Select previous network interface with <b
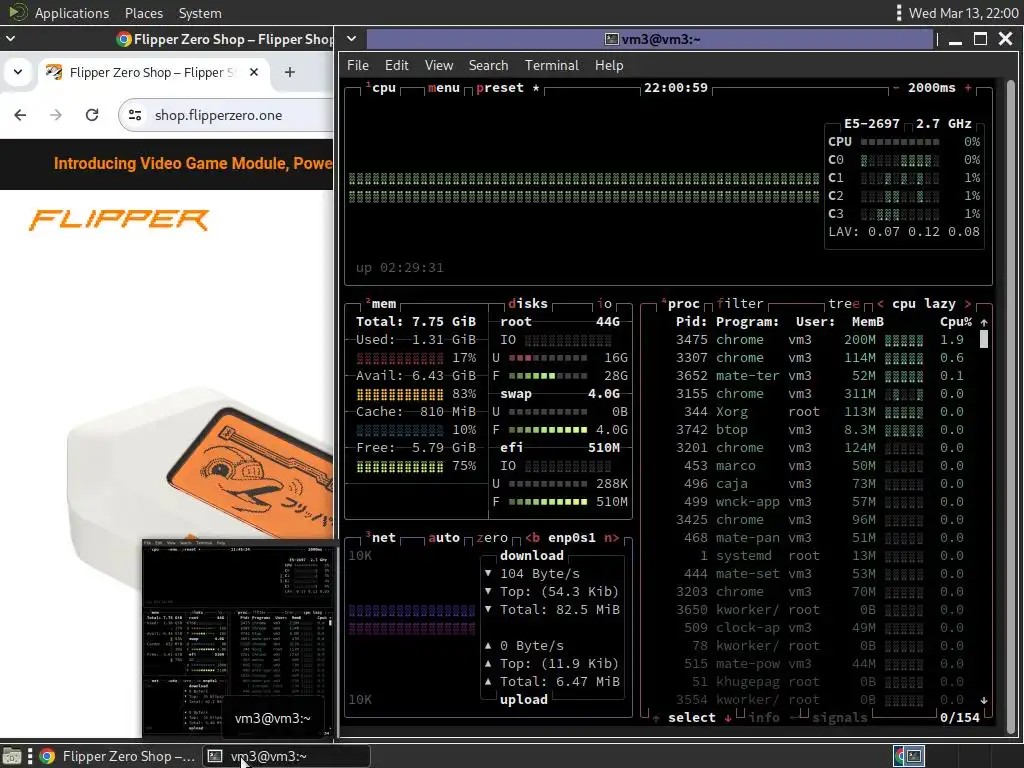This screenshot has width=1024, height=768. 533,537
